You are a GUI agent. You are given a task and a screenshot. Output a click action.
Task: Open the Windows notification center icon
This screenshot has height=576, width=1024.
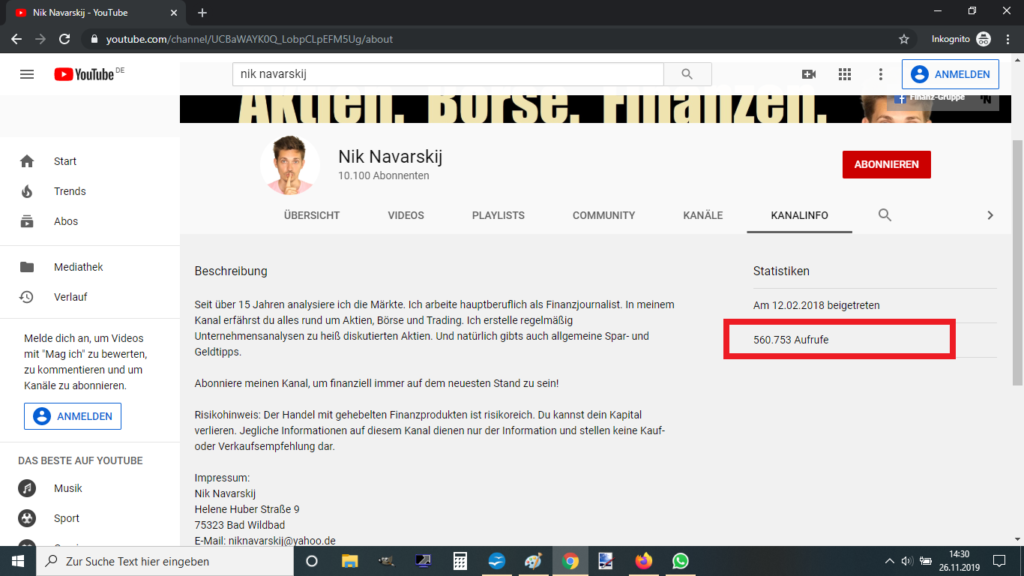(x=999, y=561)
